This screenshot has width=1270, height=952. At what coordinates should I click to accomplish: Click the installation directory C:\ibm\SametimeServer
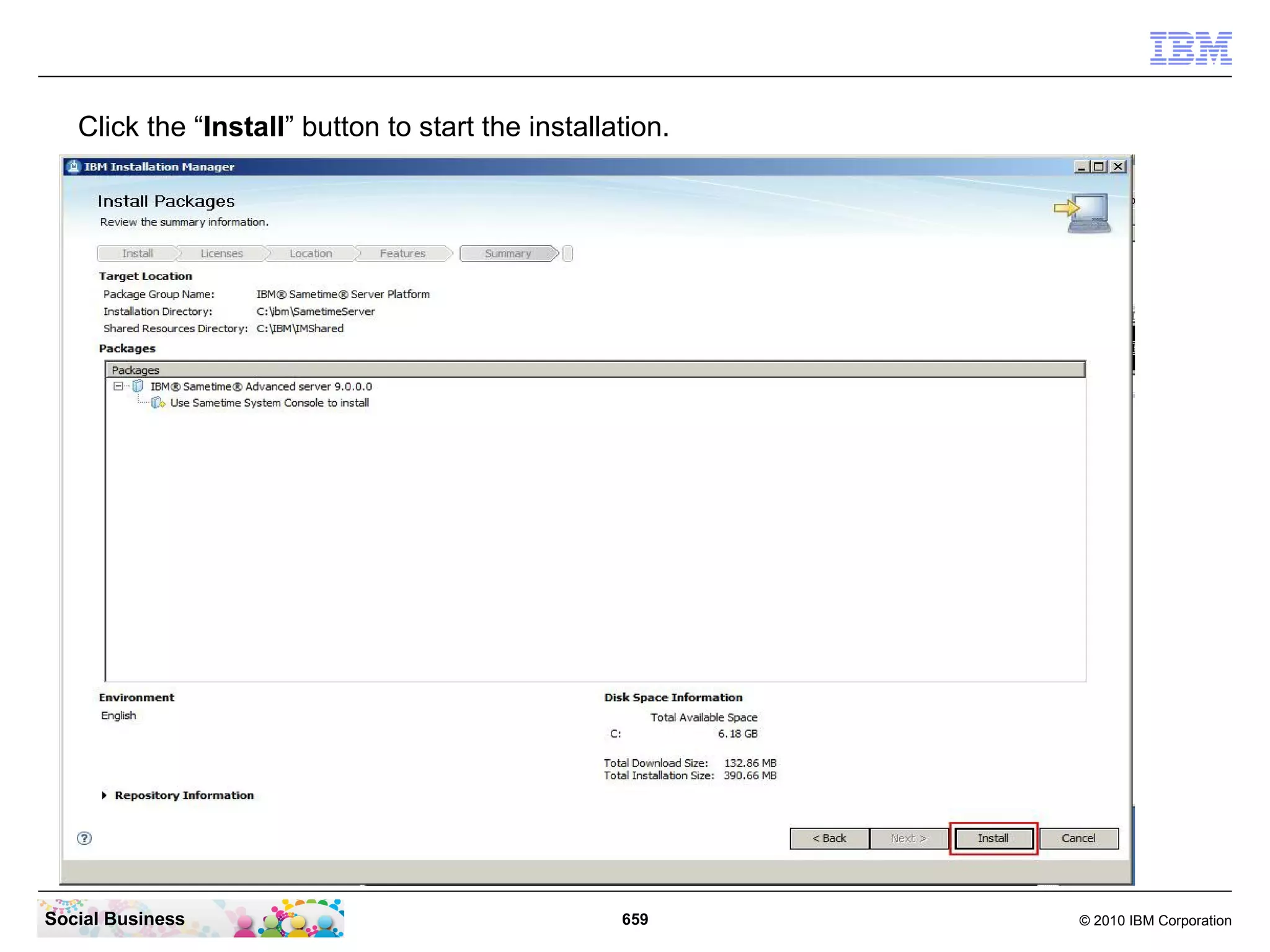[316, 312]
